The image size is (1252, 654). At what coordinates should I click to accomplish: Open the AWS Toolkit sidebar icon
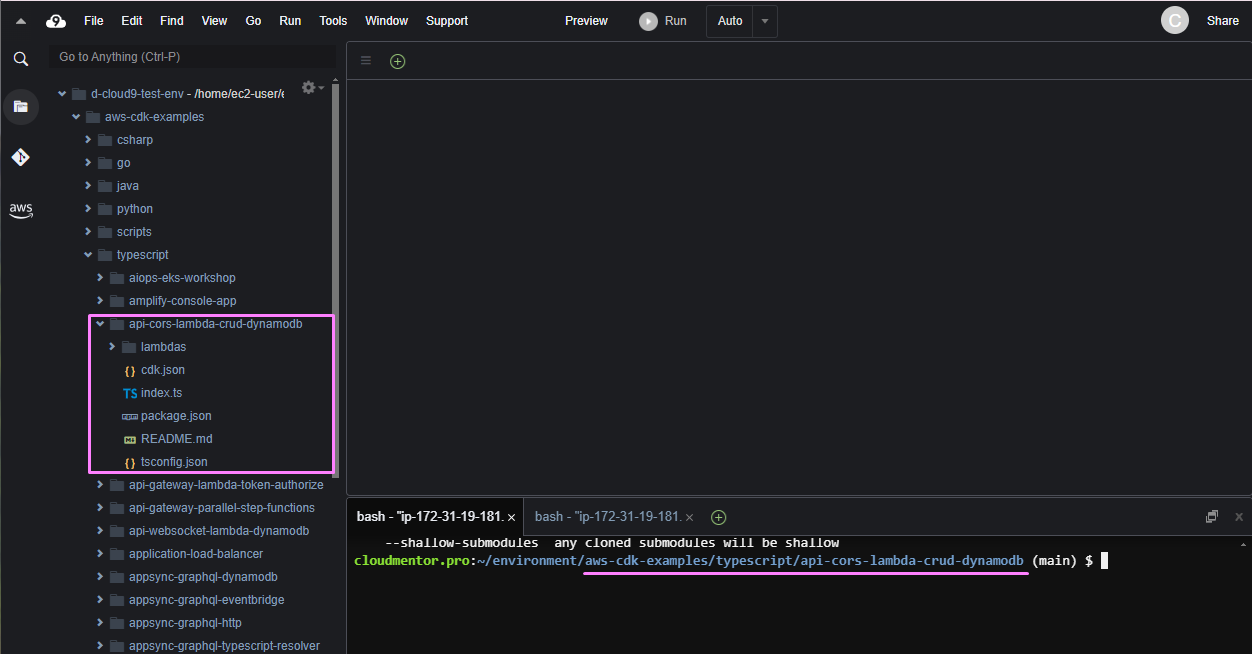pyautogui.click(x=21, y=210)
